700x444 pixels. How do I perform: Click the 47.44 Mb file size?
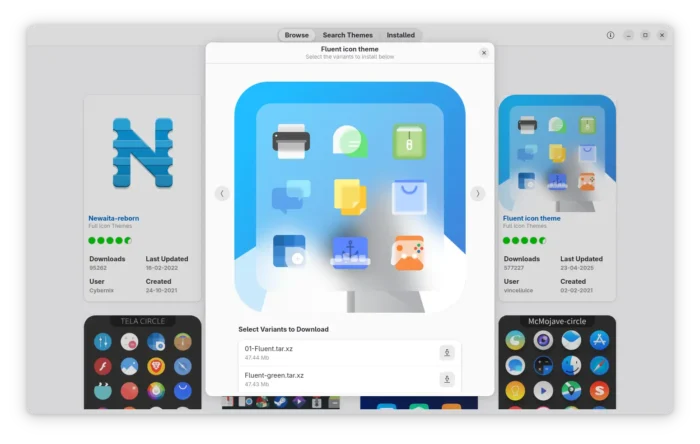[x=257, y=357]
